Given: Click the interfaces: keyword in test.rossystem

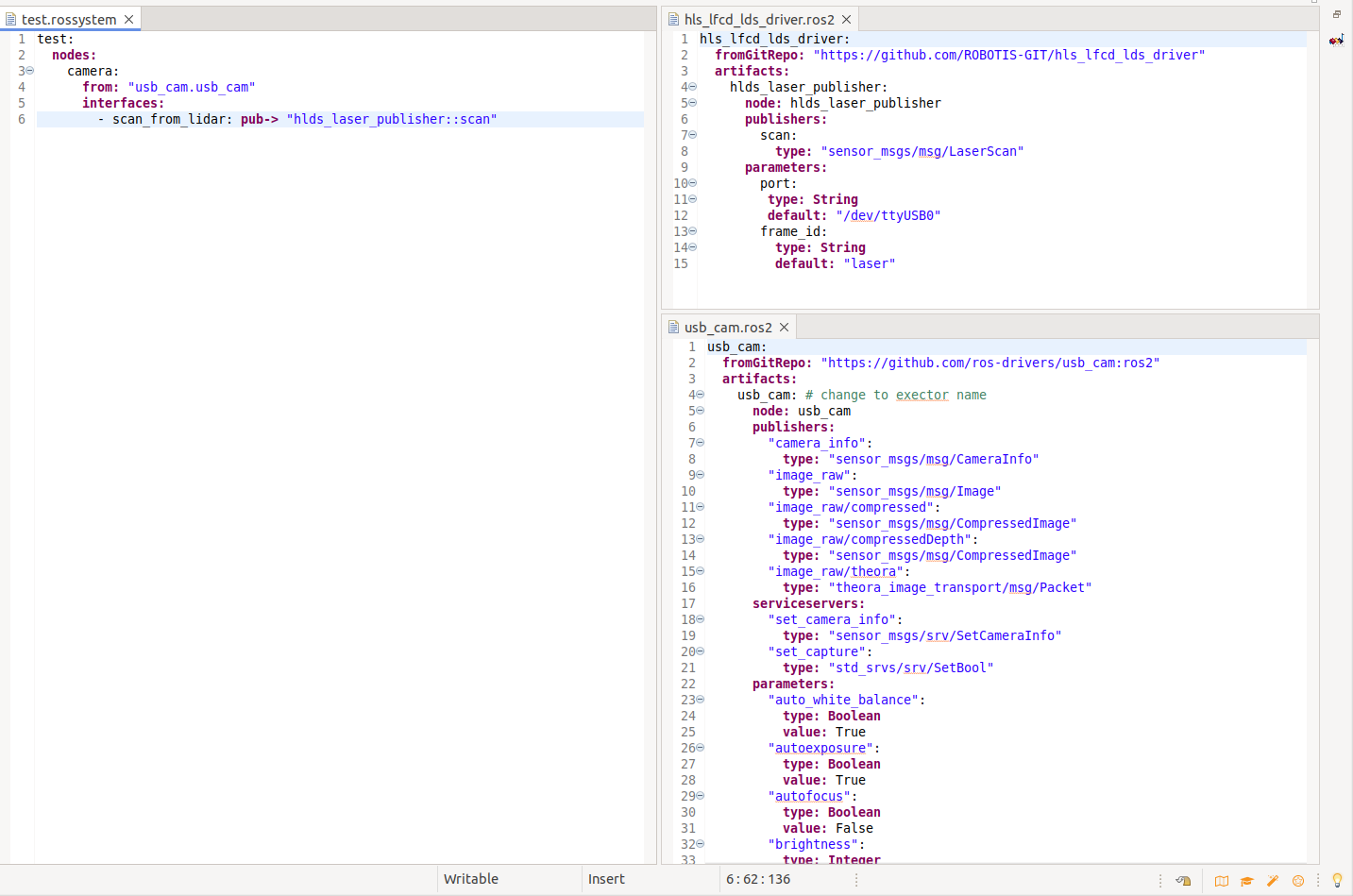Looking at the screenshot, I should [123, 103].
